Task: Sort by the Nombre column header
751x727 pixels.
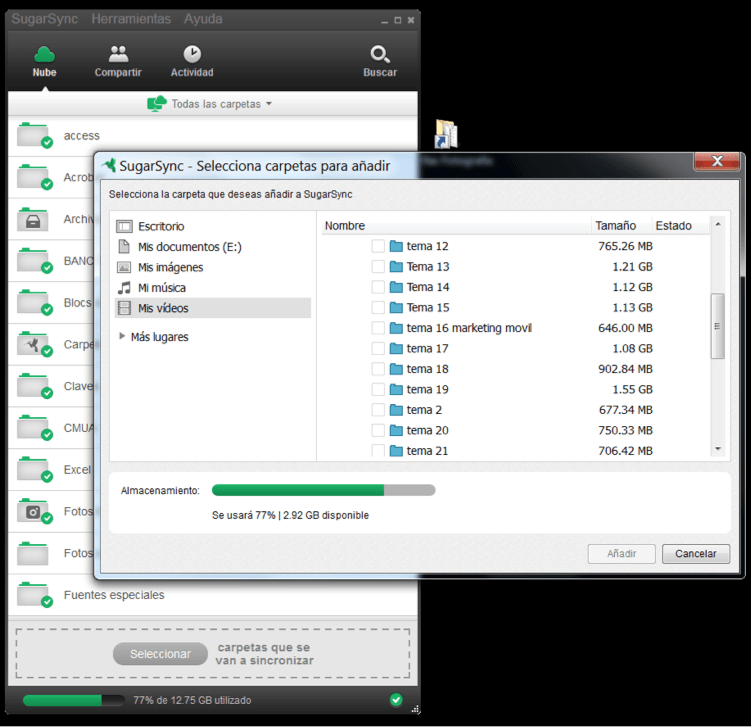Action: (x=456, y=226)
